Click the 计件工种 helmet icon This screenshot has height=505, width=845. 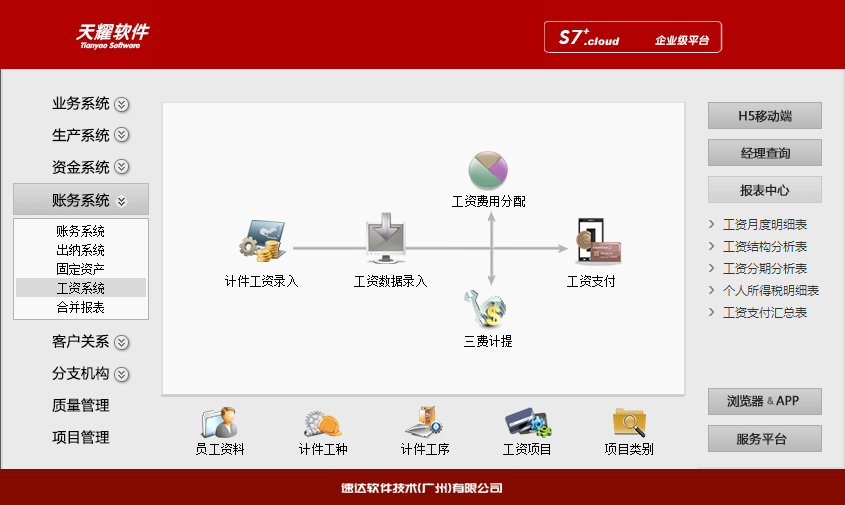(322, 423)
